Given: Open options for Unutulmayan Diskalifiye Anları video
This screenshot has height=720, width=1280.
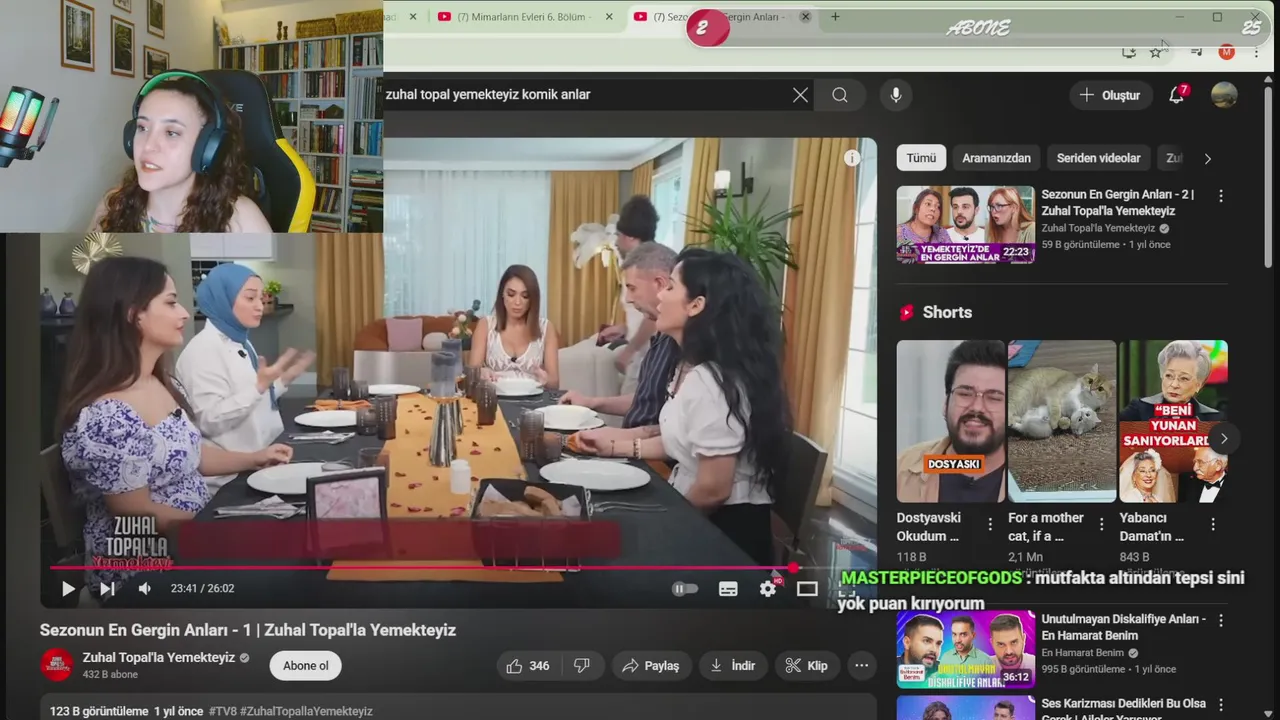Looking at the screenshot, I should [1220, 620].
